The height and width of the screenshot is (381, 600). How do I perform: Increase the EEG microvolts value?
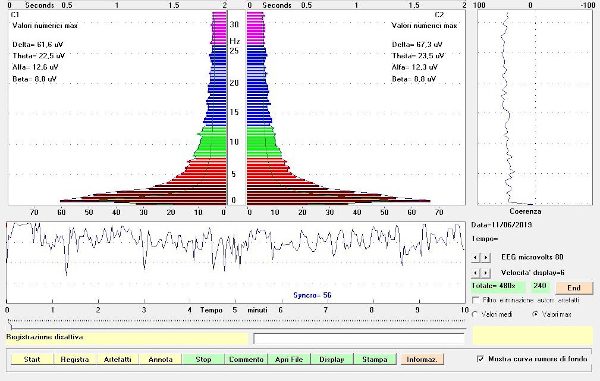point(486,257)
